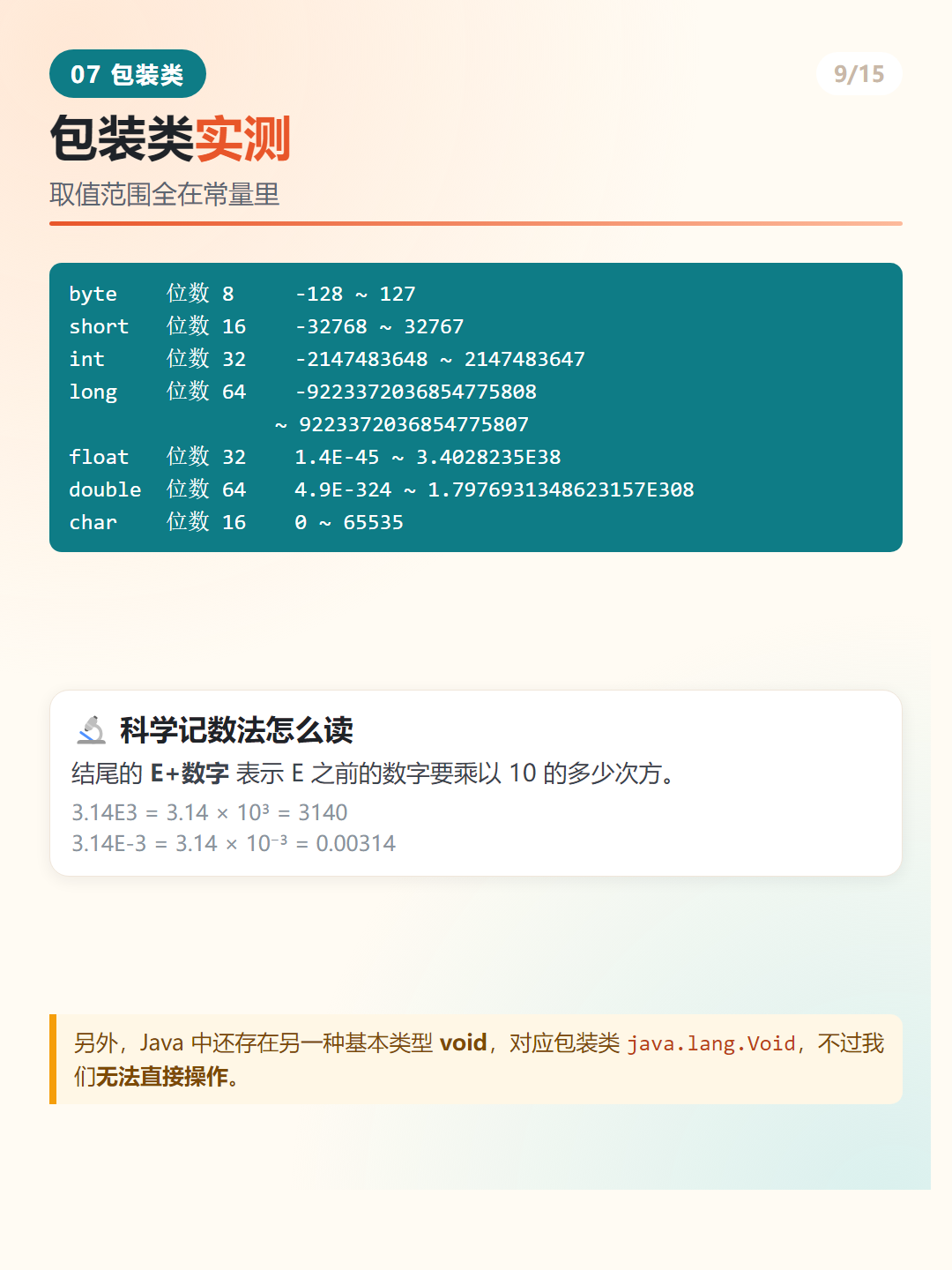Select 4.9E-324 ~ 1.7976931348623157E308

495,489
